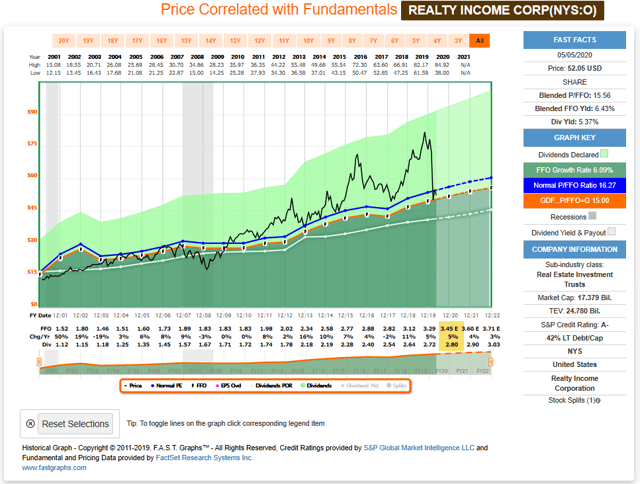Enable the Splits legend item
This screenshot has height=484, width=640.
tap(397, 386)
